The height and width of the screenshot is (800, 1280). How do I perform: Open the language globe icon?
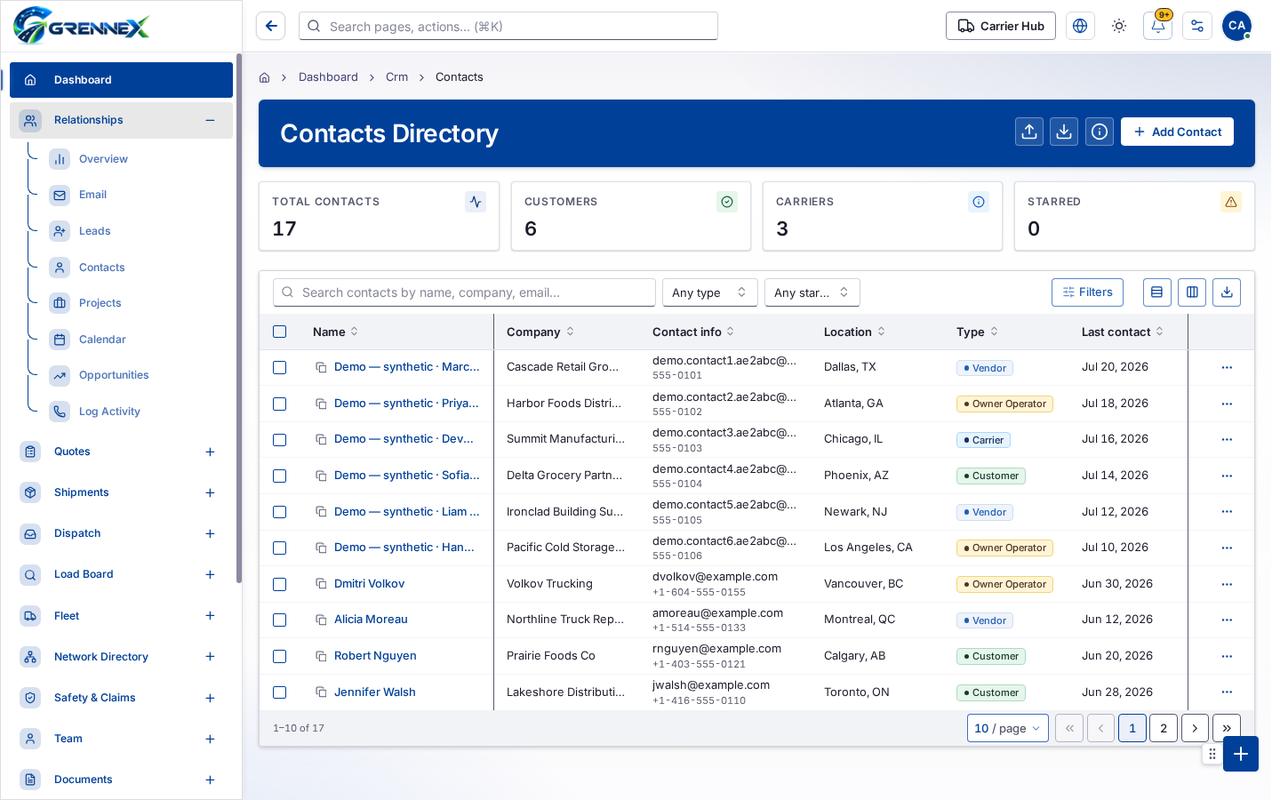coord(1080,26)
